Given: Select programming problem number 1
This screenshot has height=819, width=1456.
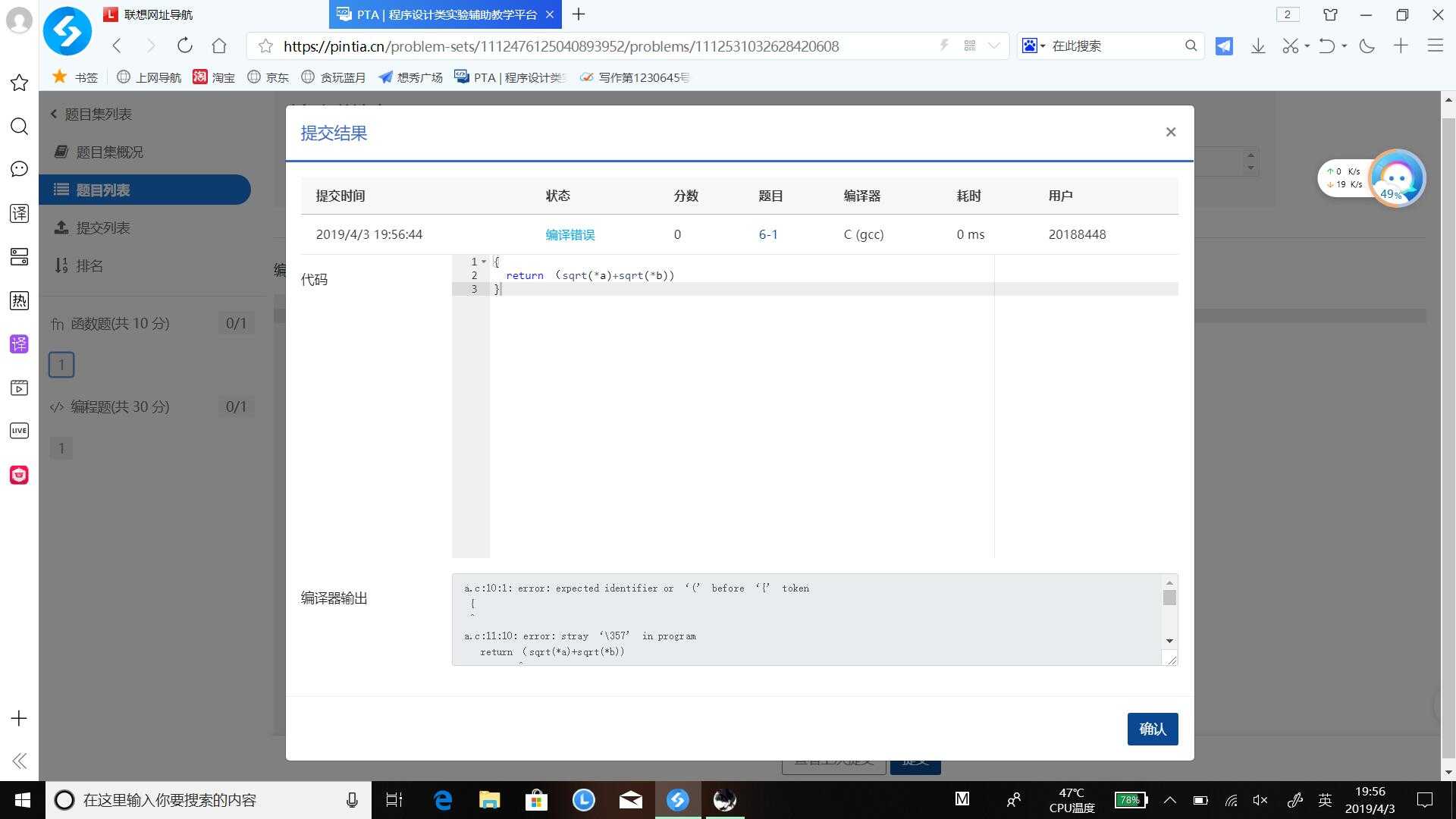Looking at the screenshot, I should coord(61,448).
